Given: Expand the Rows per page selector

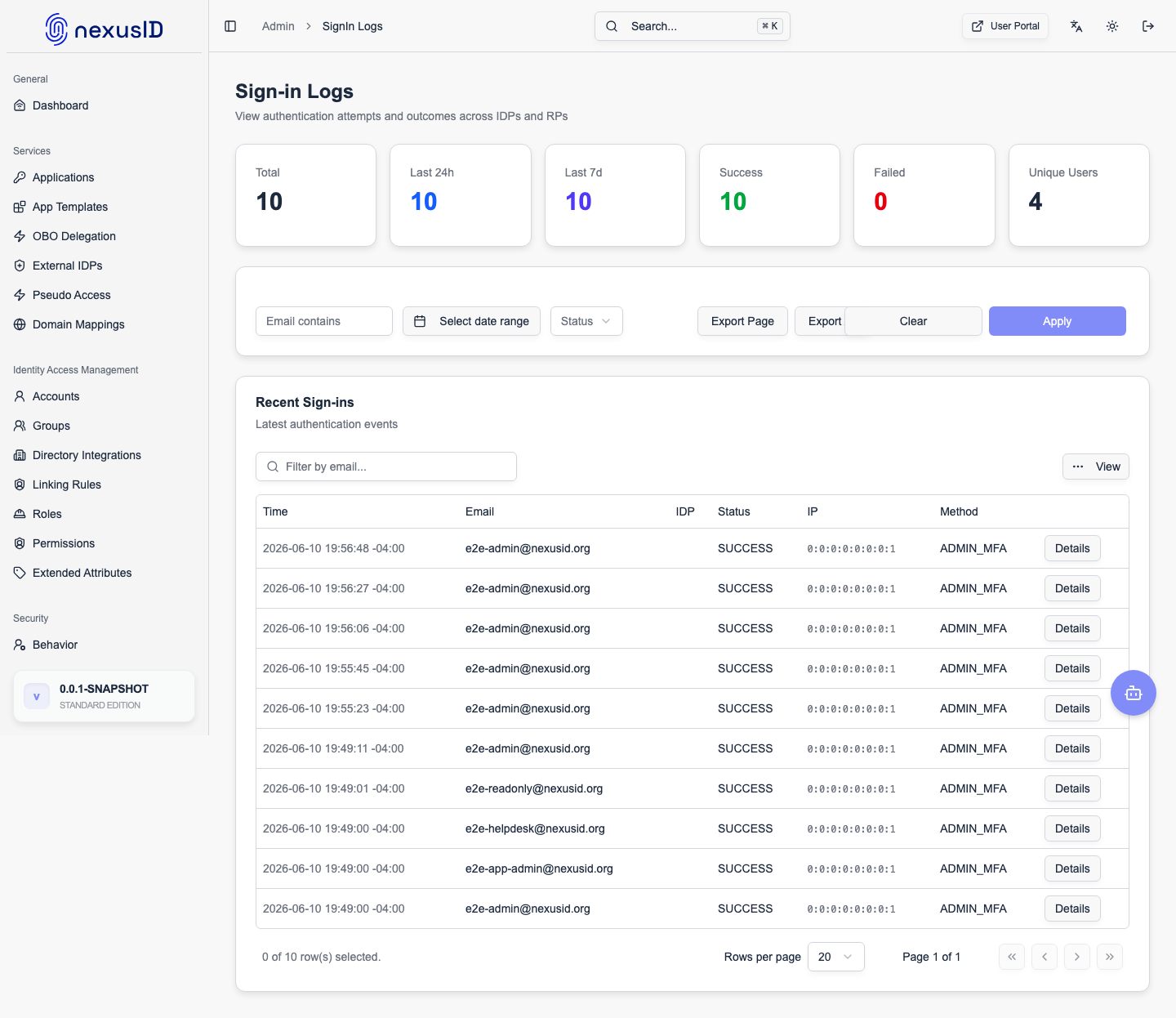Looking at the screenshot, I should coord(836,957).
